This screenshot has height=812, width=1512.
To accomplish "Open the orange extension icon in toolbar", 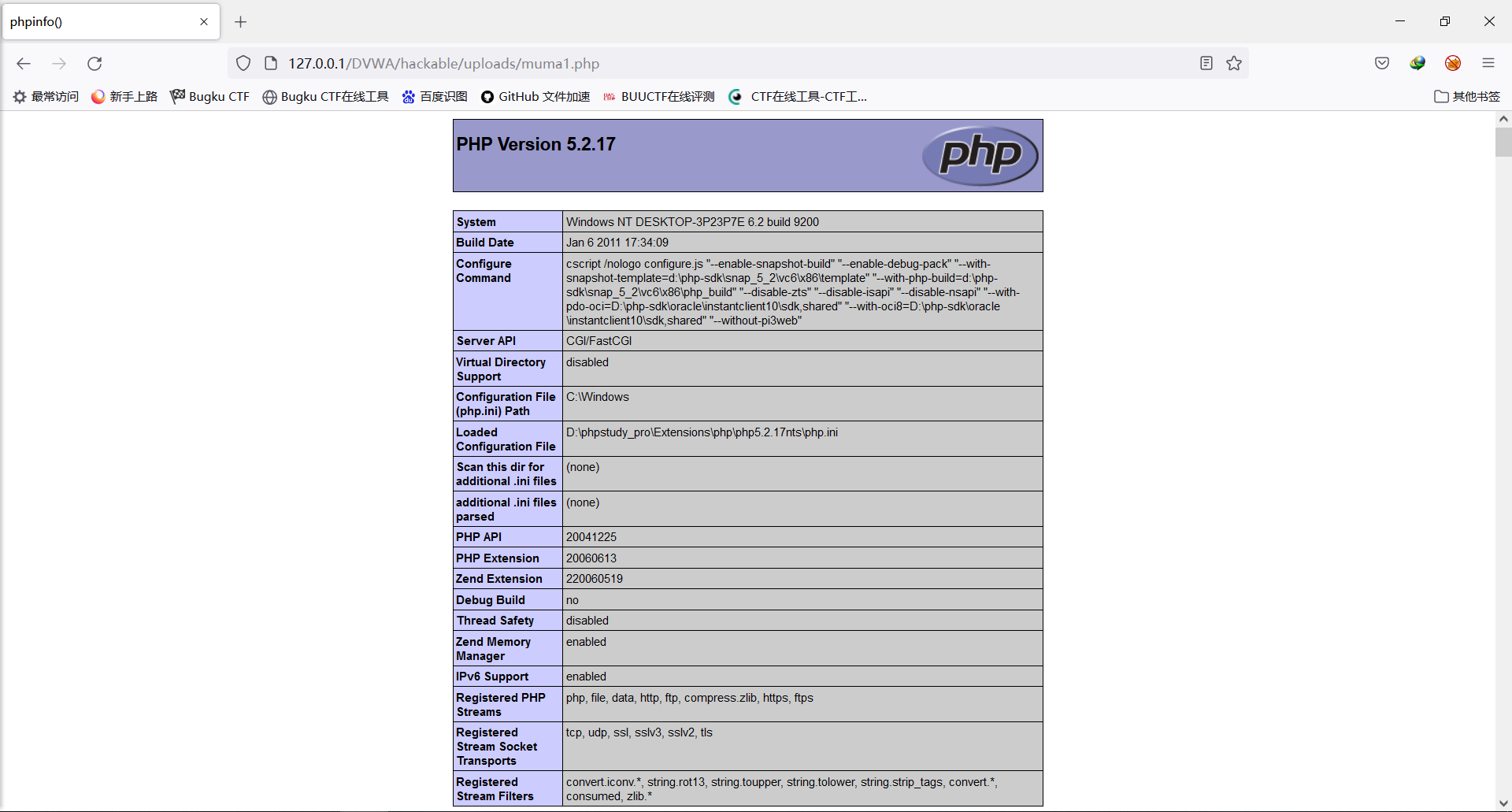I will pos(1453,64).
